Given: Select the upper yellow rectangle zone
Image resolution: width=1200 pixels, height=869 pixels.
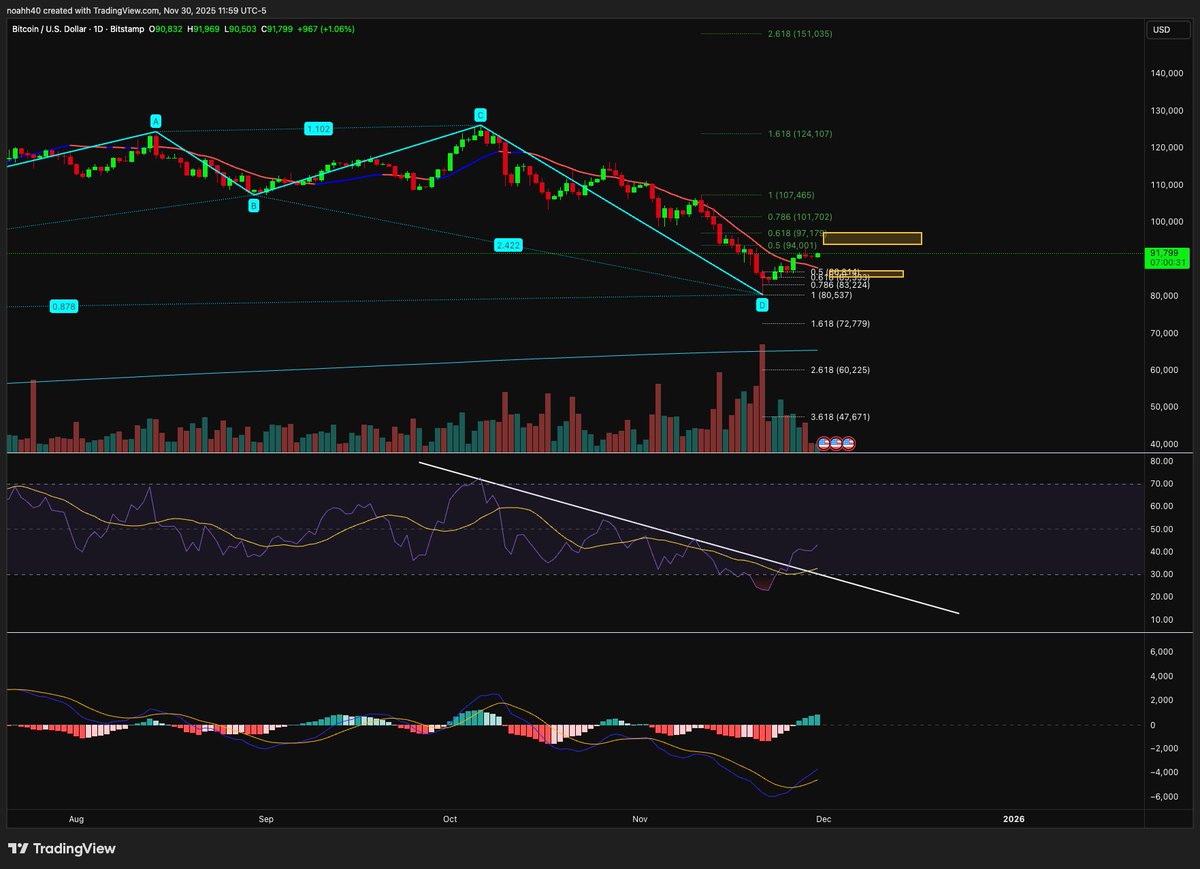Looking at the screenshot, I should click(x=872, y=238).
